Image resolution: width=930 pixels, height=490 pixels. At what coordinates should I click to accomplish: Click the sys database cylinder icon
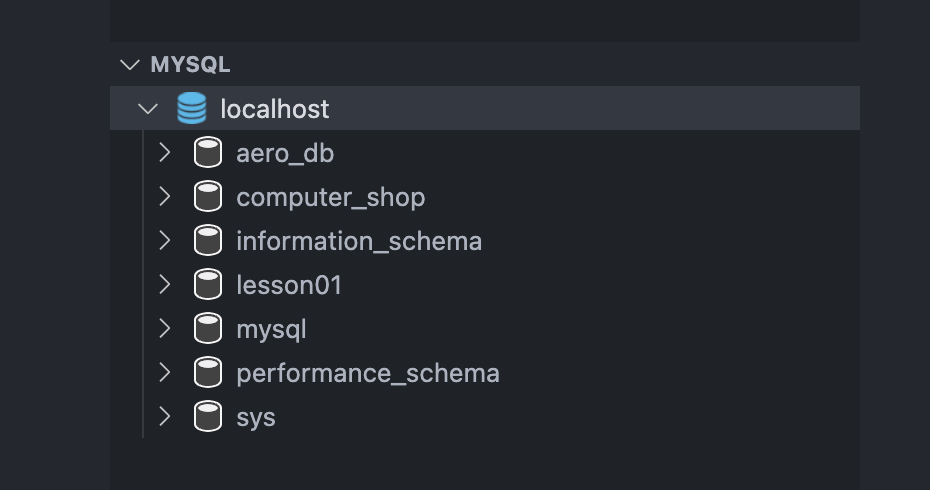point(207,417)
